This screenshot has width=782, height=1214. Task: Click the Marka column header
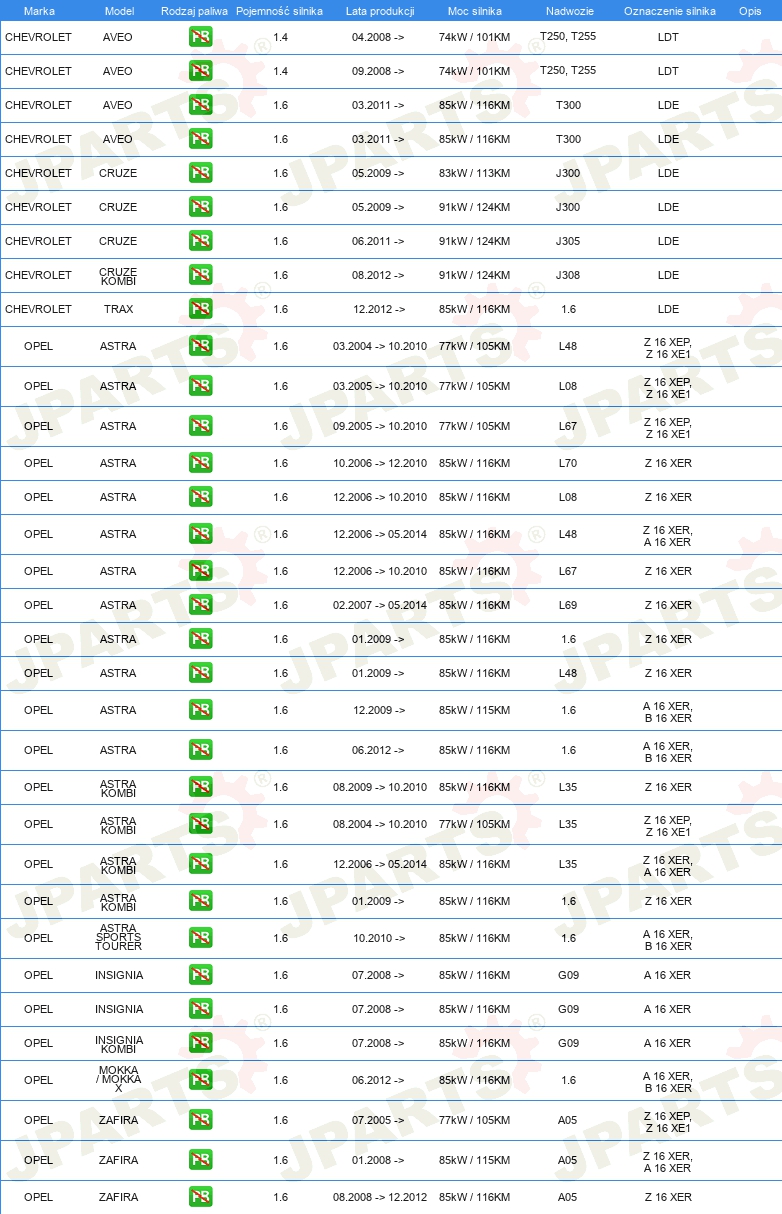(39, 11)
